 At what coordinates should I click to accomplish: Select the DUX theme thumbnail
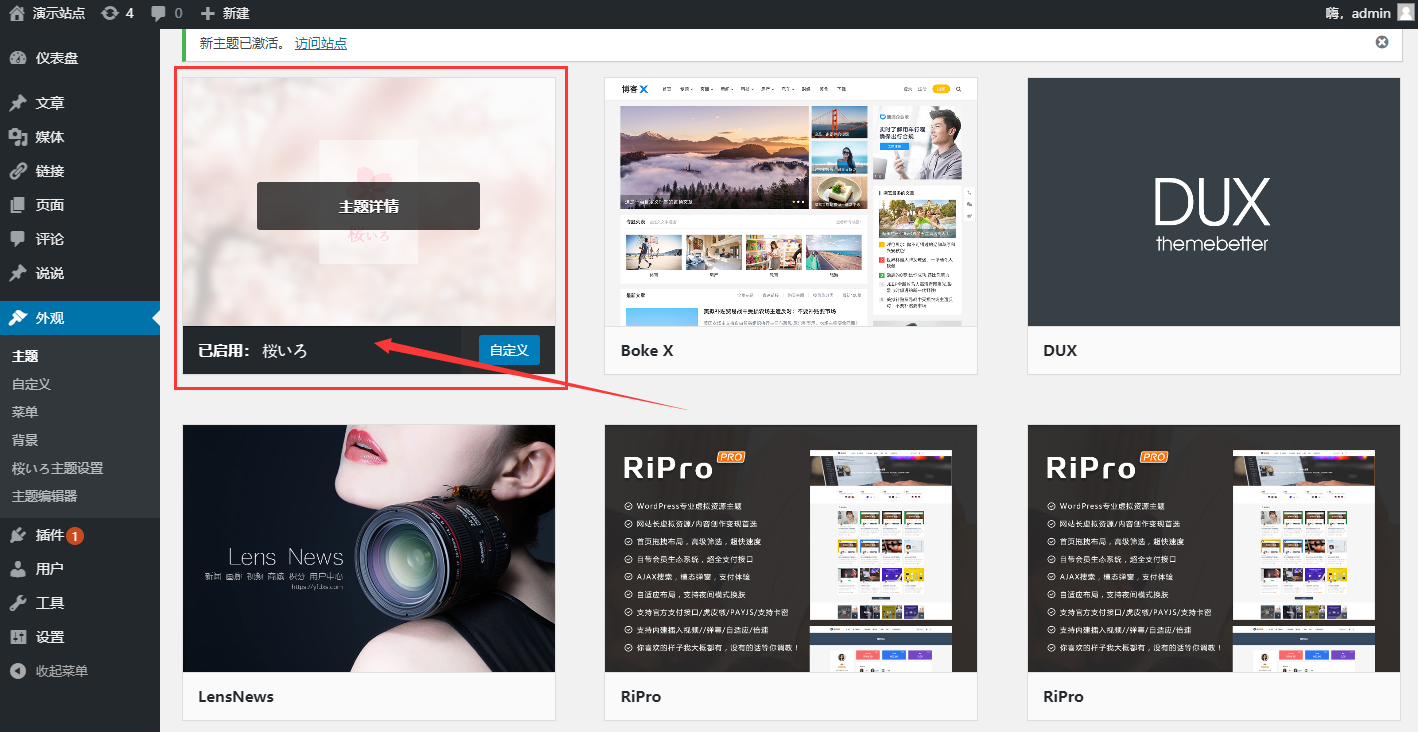pyautogui.click(x=1213, y=201)
